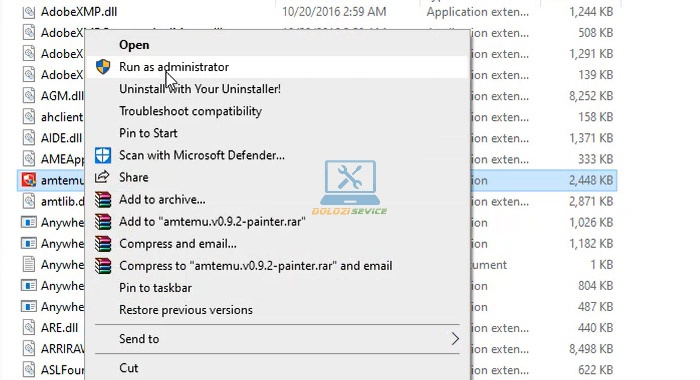This screenshot has width=700, height=380.
Task: Click the 158 KB size value
Action: point(596,117)
